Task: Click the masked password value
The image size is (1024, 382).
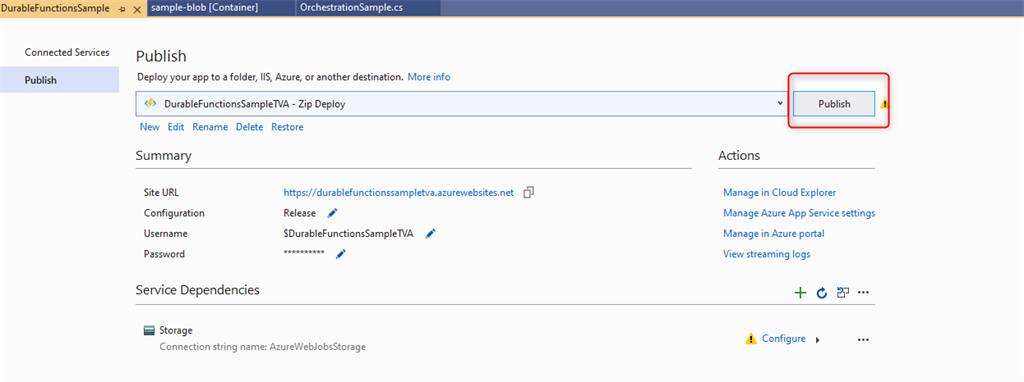Action: tap(304, 253)
